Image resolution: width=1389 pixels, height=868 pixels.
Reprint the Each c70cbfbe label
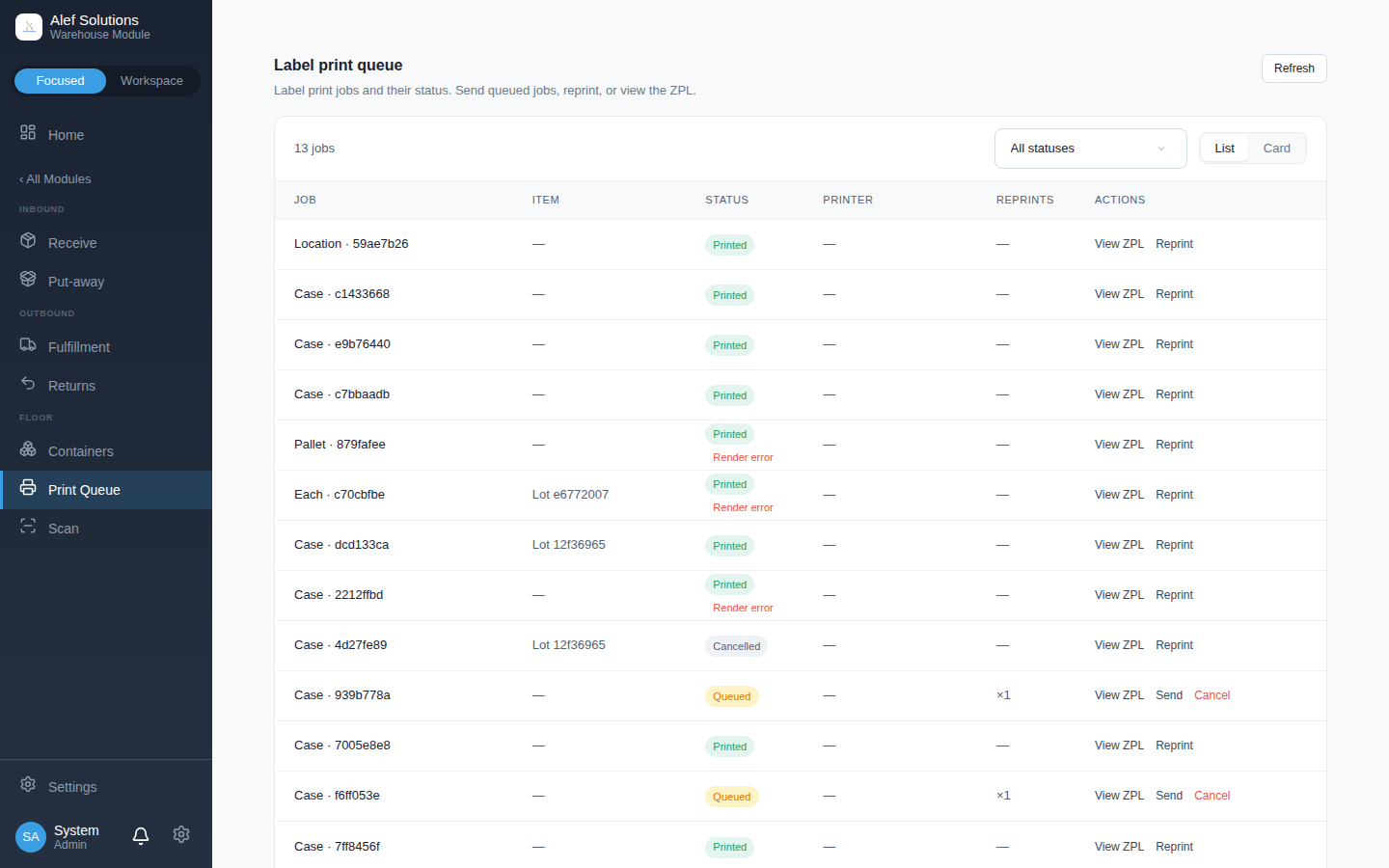(1174, 495)
